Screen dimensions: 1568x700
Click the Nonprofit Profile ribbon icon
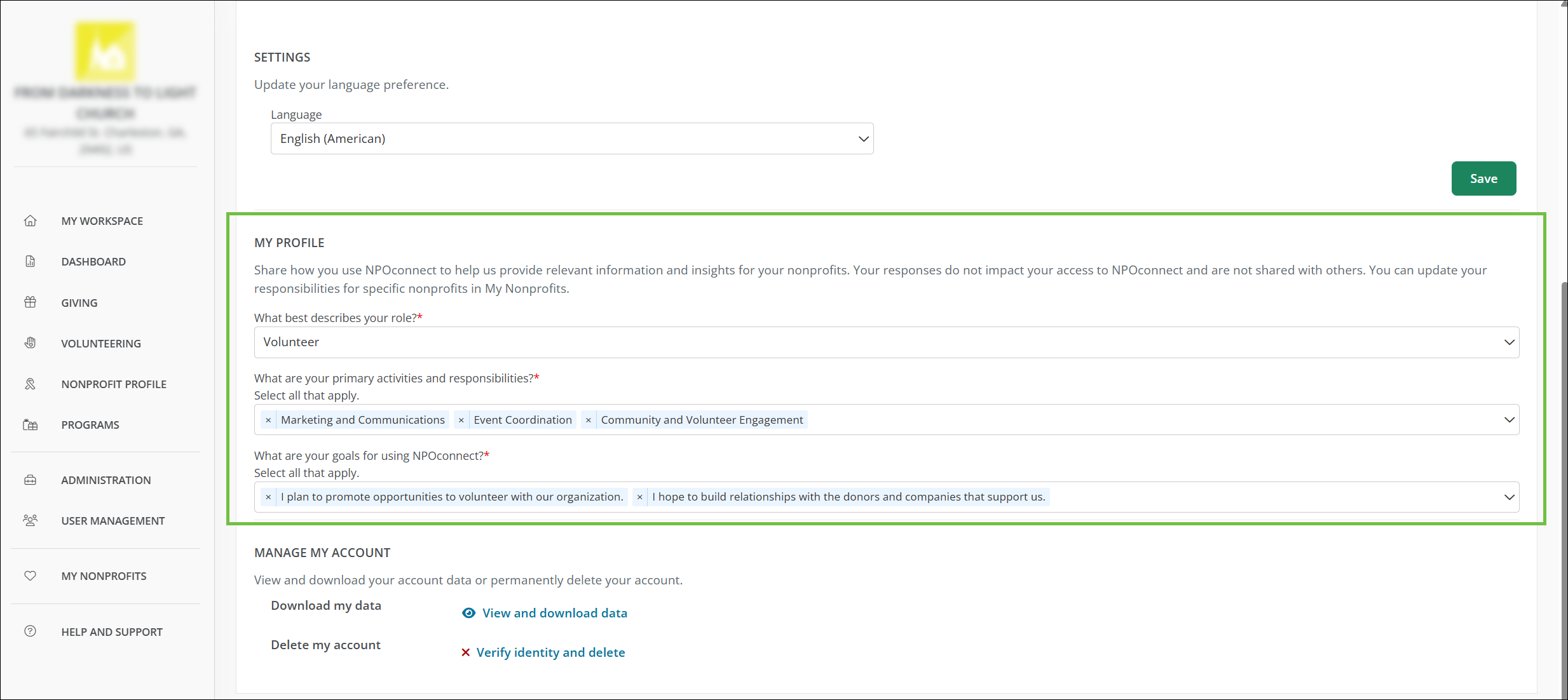pos(30,384)
